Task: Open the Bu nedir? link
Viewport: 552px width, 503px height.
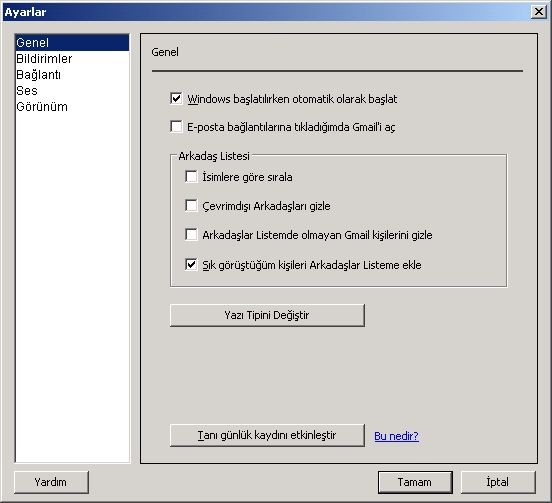Action: coord(396,436)
